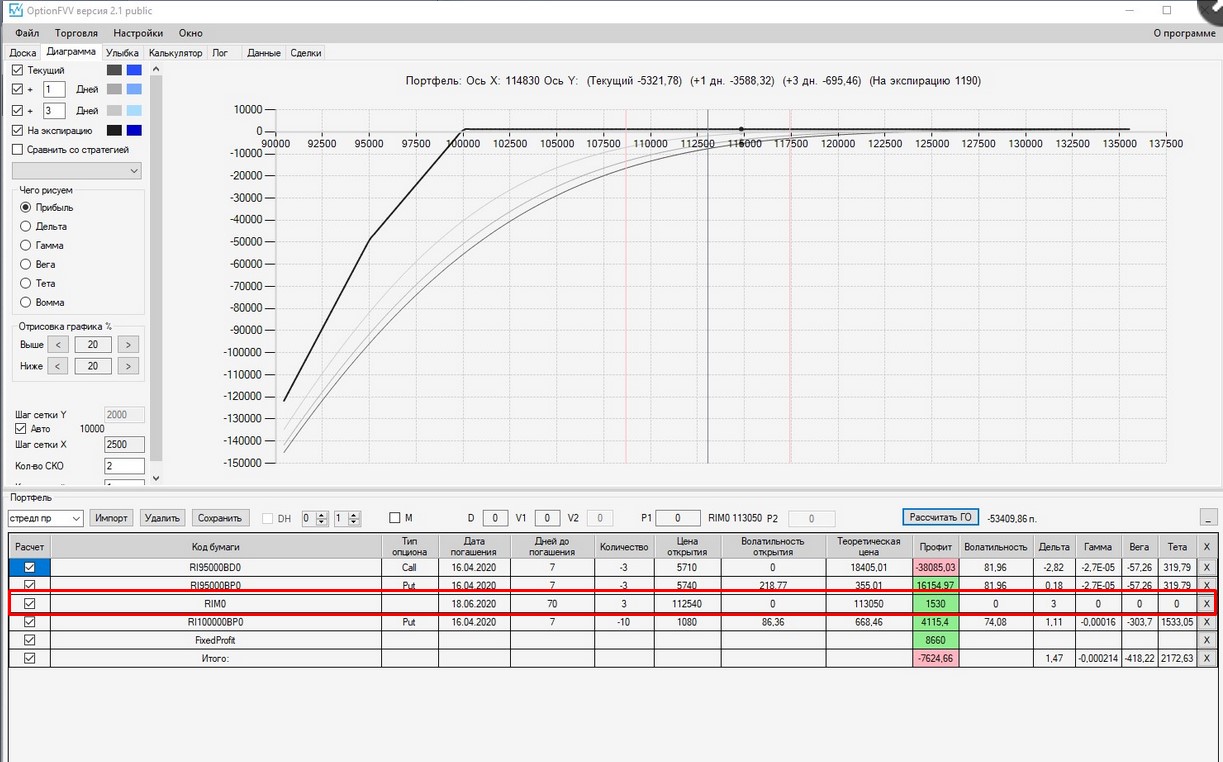This screenshot has width=1223, height=762.
Task: Click the black swatch for На экспирацию
Action: click(114, 130)
